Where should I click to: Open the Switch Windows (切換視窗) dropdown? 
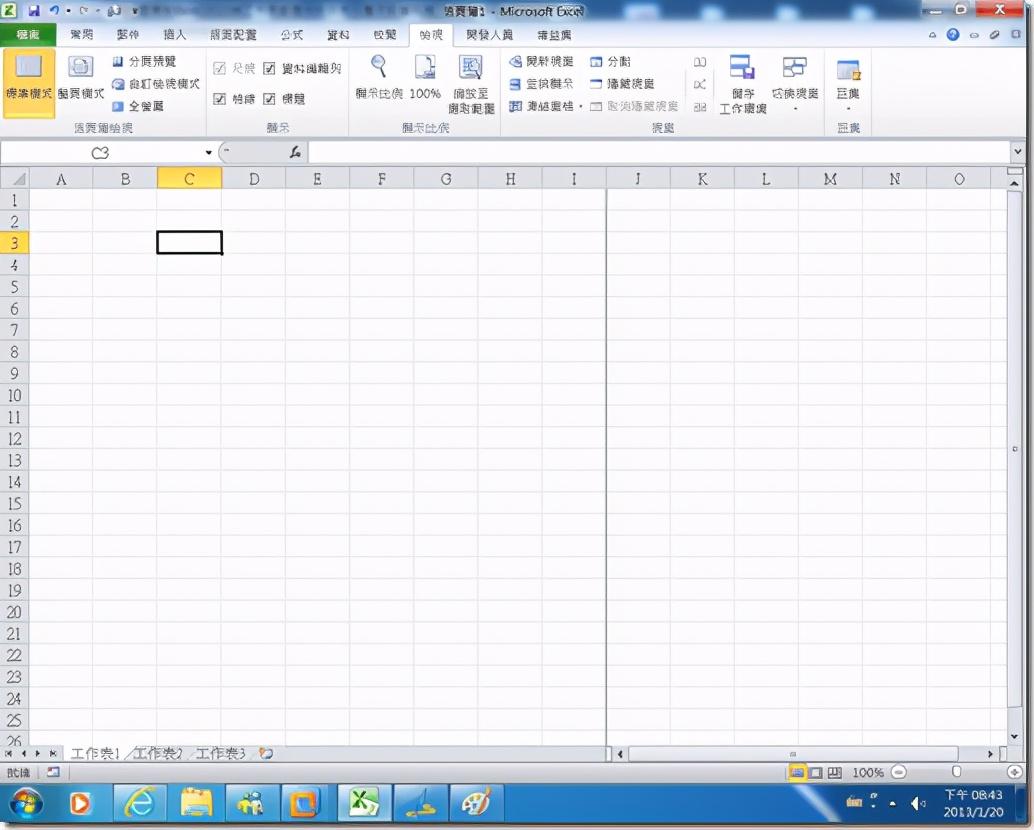click(795, 84)
